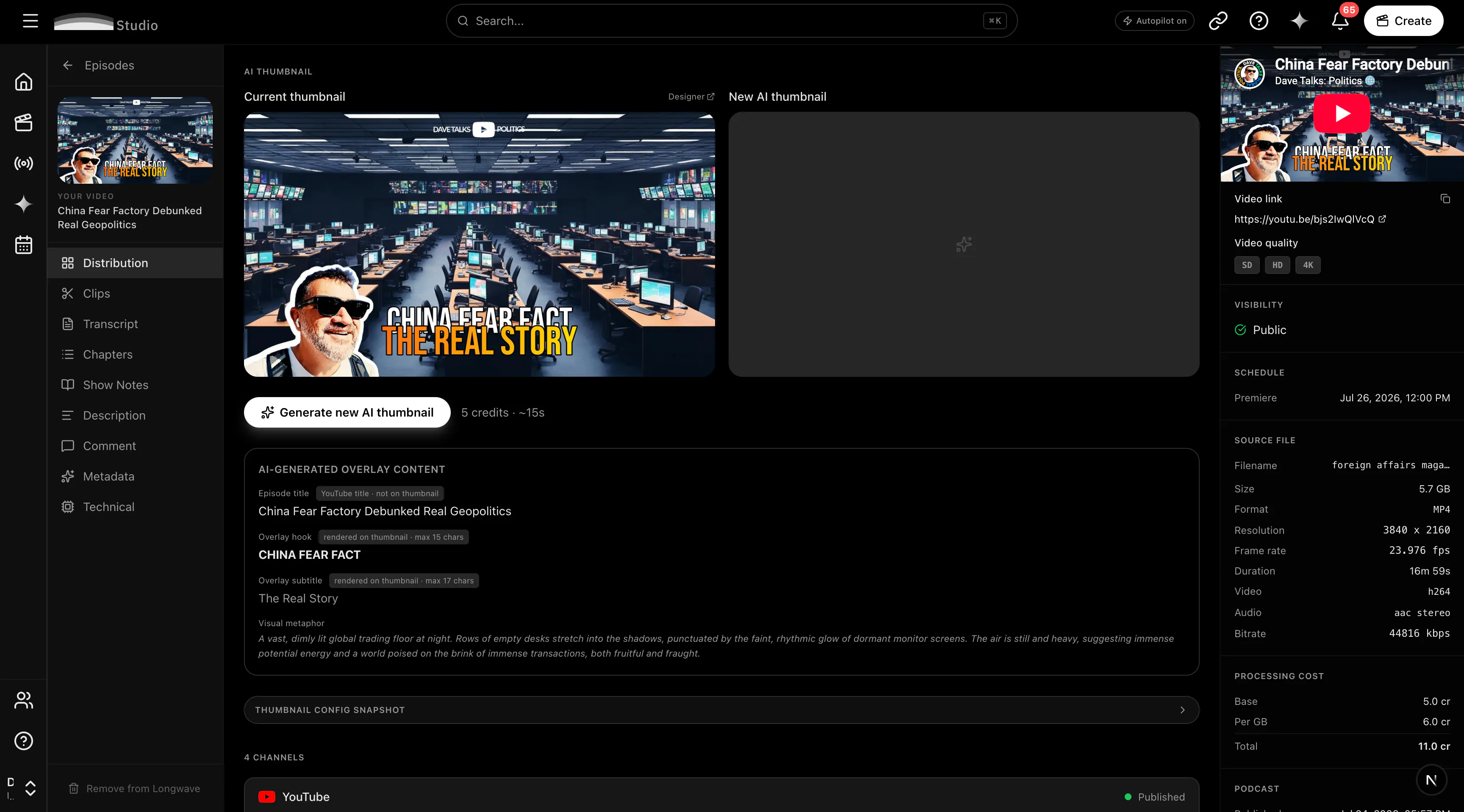Viewport: 1464px width, 812px height.
Task: Focus the Search field
Action: coord(732,21)
